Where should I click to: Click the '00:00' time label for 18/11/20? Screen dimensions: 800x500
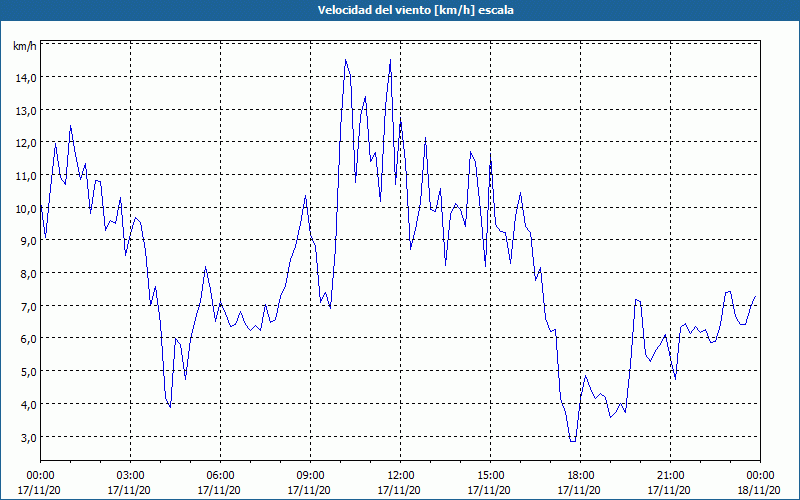click(x=760, y=476)
